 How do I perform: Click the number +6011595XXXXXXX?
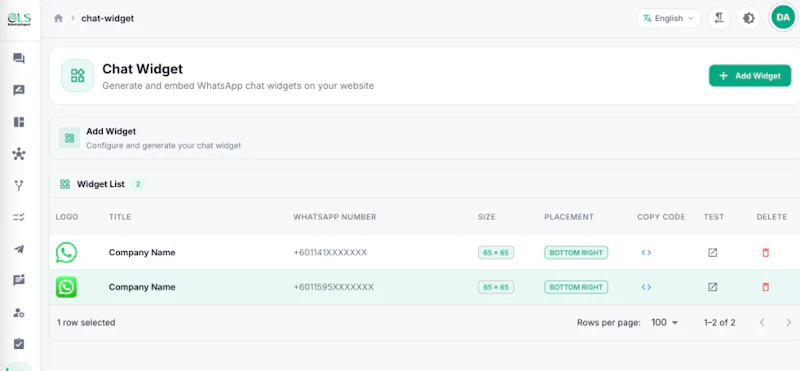click(334, 287)
